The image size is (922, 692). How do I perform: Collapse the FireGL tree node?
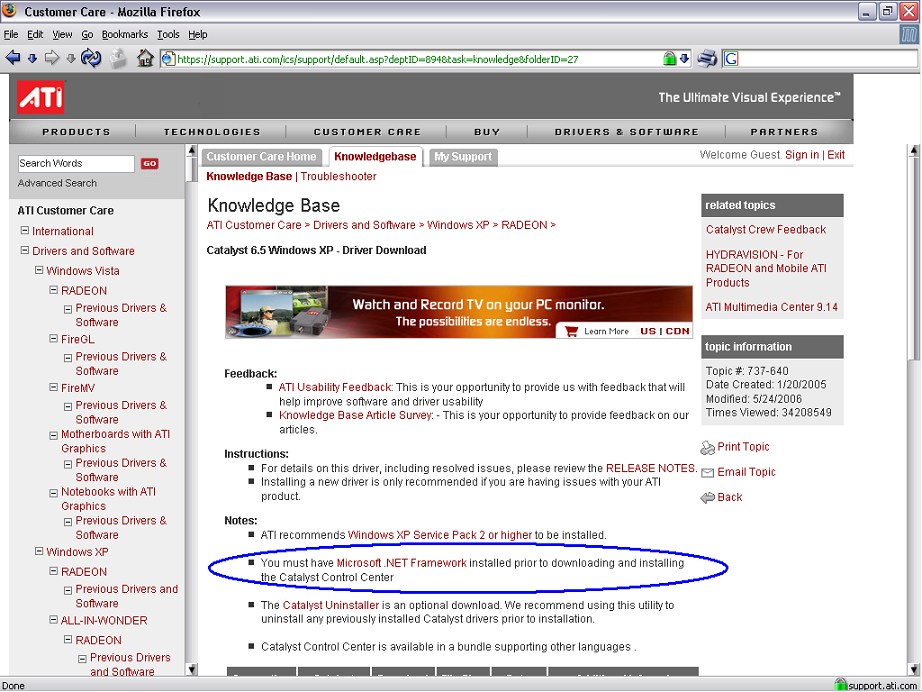[54, 339]
